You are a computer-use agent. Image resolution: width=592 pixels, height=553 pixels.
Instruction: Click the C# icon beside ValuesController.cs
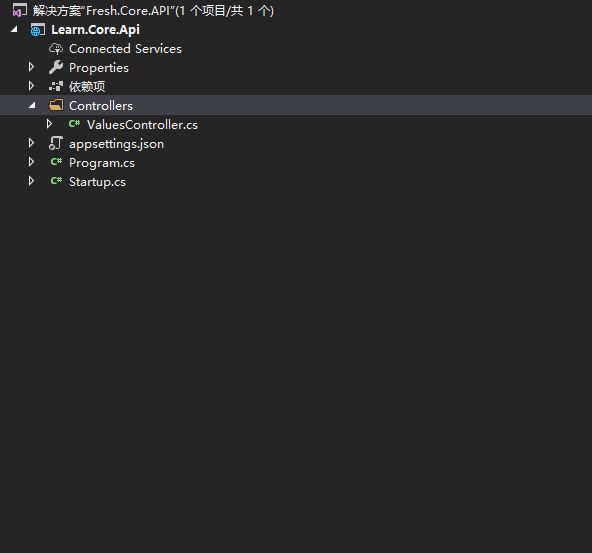(74, 123)
